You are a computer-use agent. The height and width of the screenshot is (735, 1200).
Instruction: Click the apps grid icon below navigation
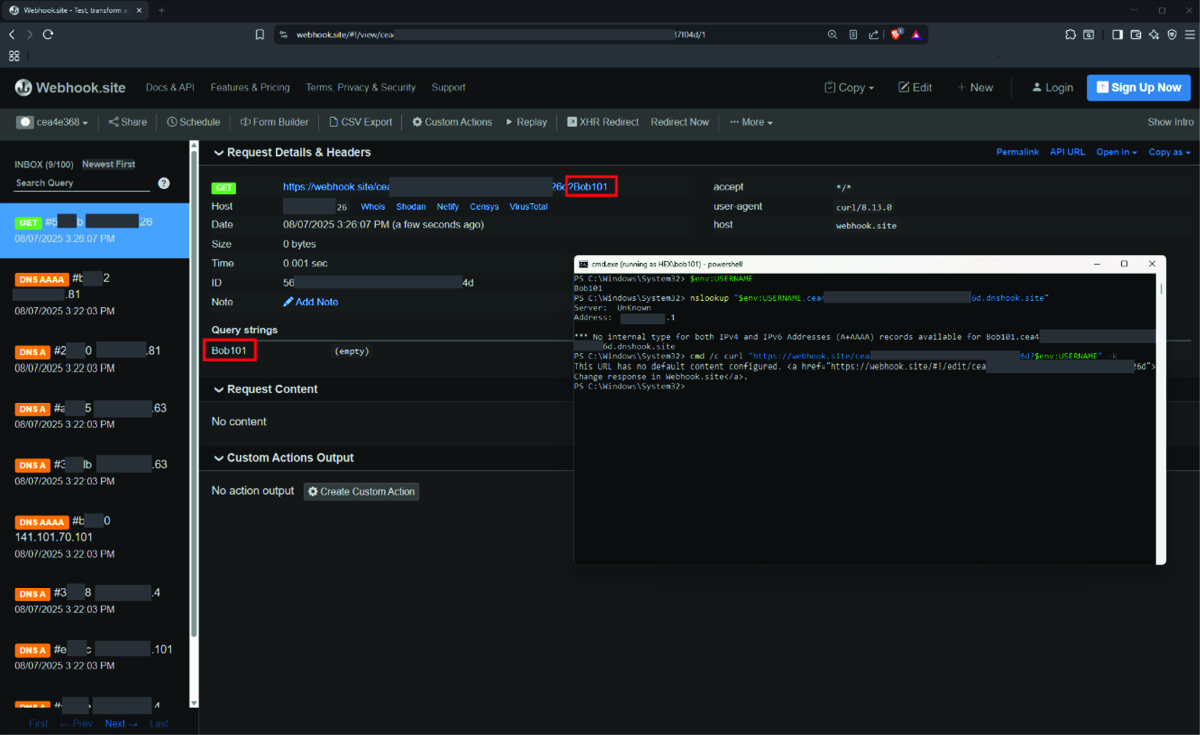pyautogui.click(x=14, y=56)
